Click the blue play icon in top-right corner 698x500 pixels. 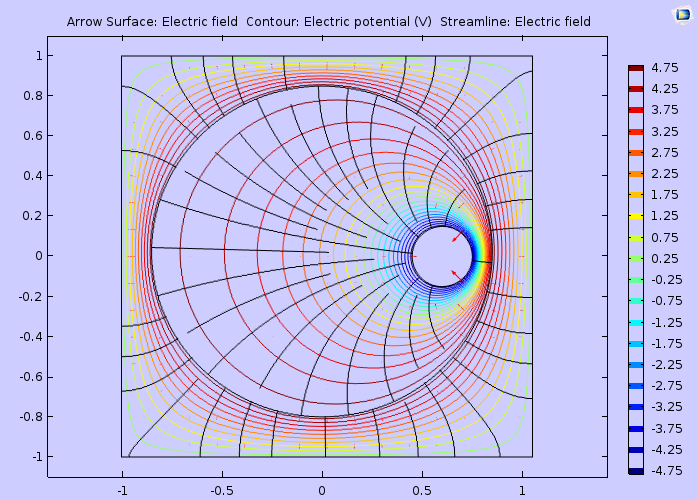681,13
